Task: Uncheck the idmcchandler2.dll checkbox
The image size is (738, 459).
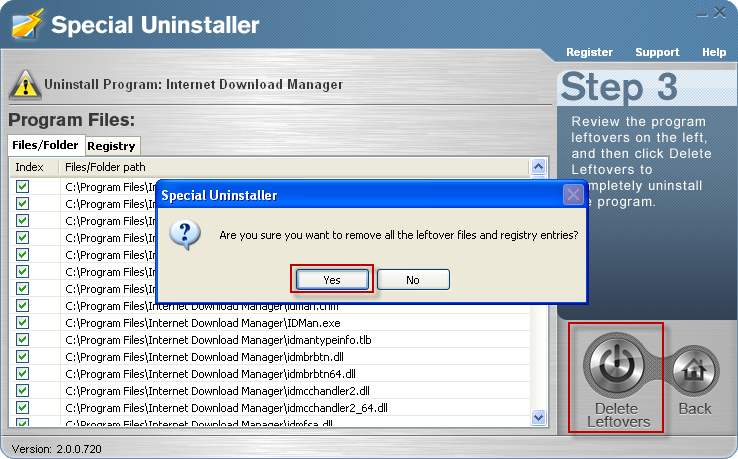Action: point(22,390)
